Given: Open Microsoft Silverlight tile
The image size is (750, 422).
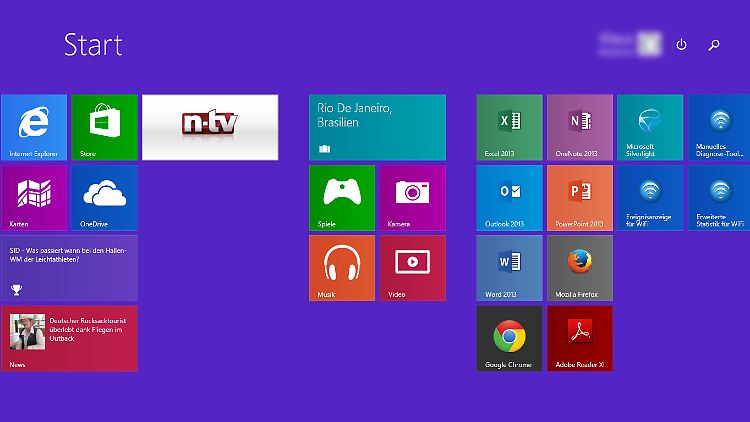Looking at the screenshot, I should point(651,127).
